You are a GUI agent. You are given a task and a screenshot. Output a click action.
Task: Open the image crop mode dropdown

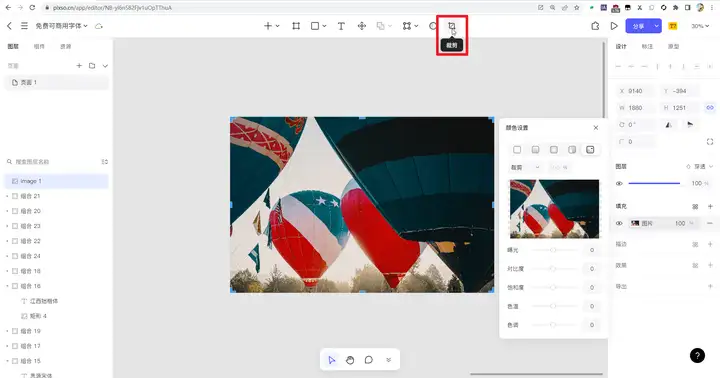(525, 168)
